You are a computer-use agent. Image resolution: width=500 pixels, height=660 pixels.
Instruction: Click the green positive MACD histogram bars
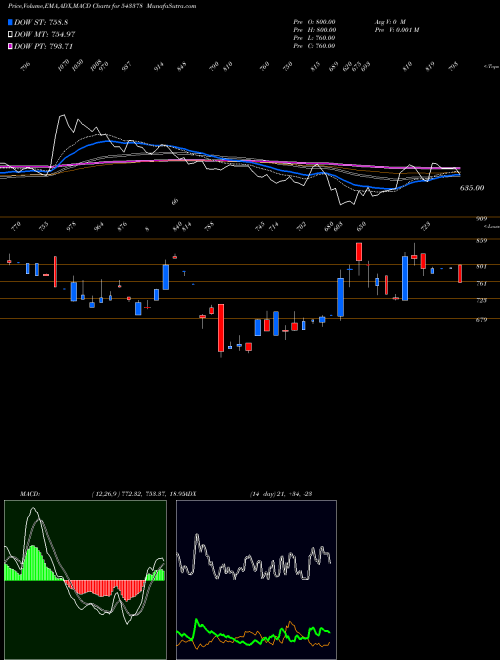coord(32,564)
